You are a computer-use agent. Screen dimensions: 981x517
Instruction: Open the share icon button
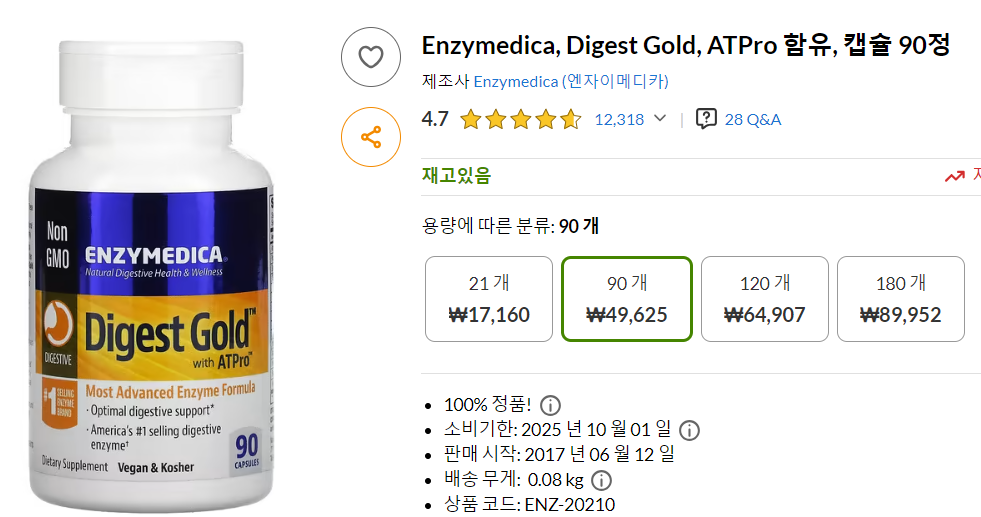[x=370, y=137]
